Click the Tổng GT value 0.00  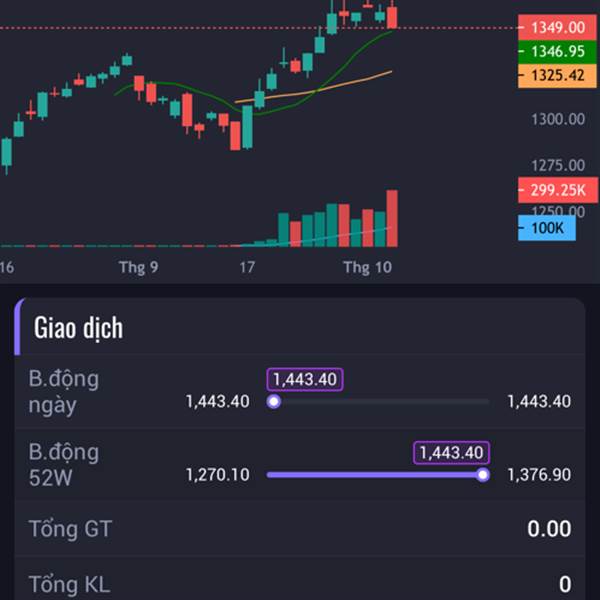point(549,529)
